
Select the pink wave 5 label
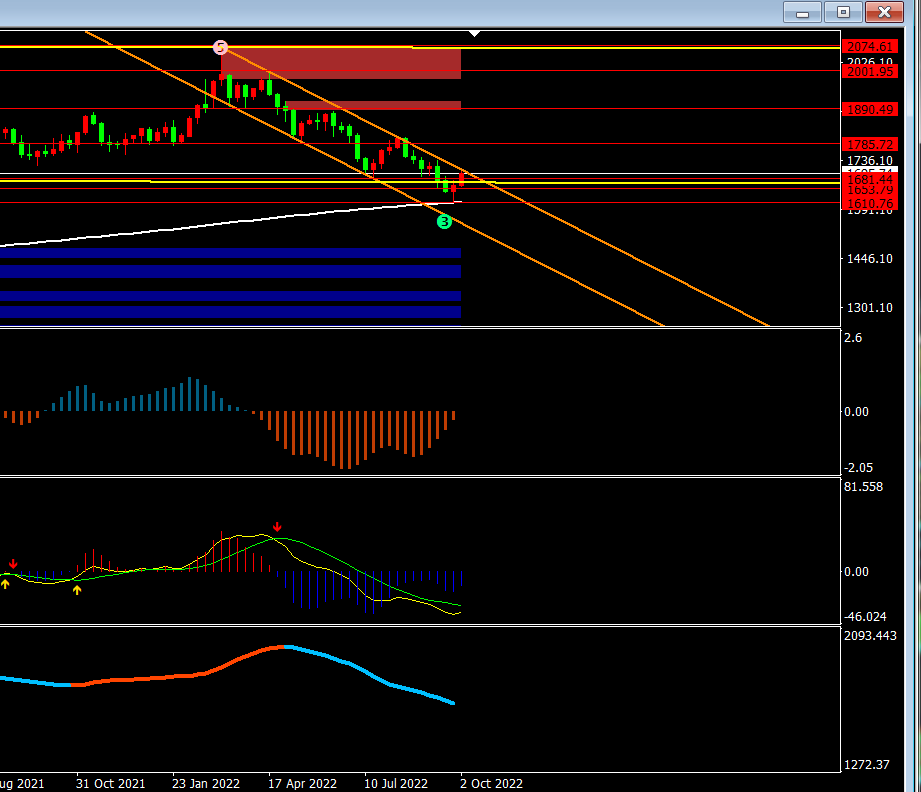click(220, 47)
